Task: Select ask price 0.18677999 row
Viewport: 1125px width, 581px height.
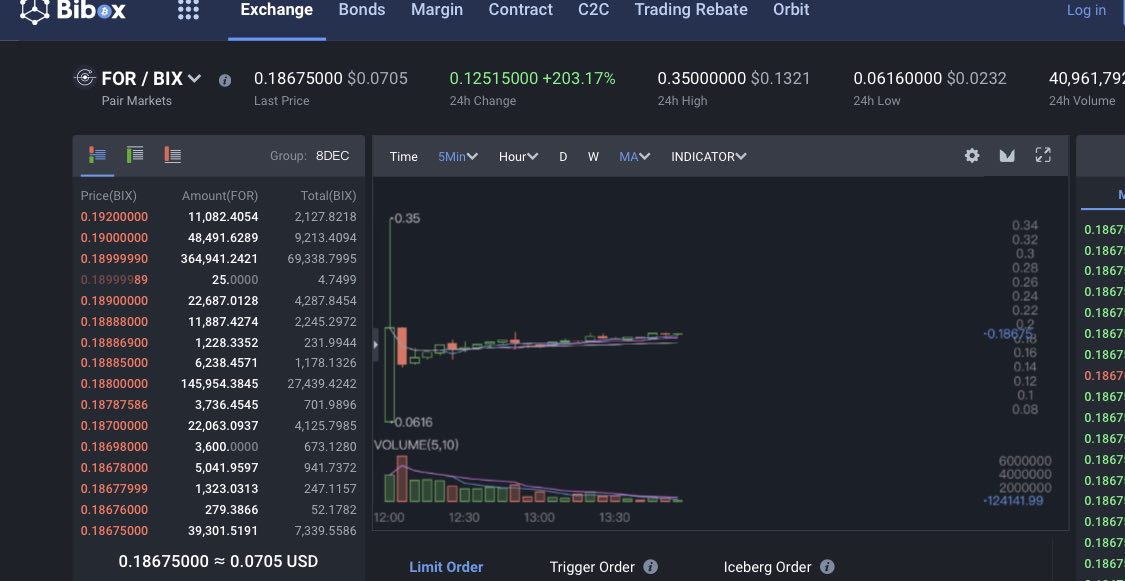Action: coord(218,488)
